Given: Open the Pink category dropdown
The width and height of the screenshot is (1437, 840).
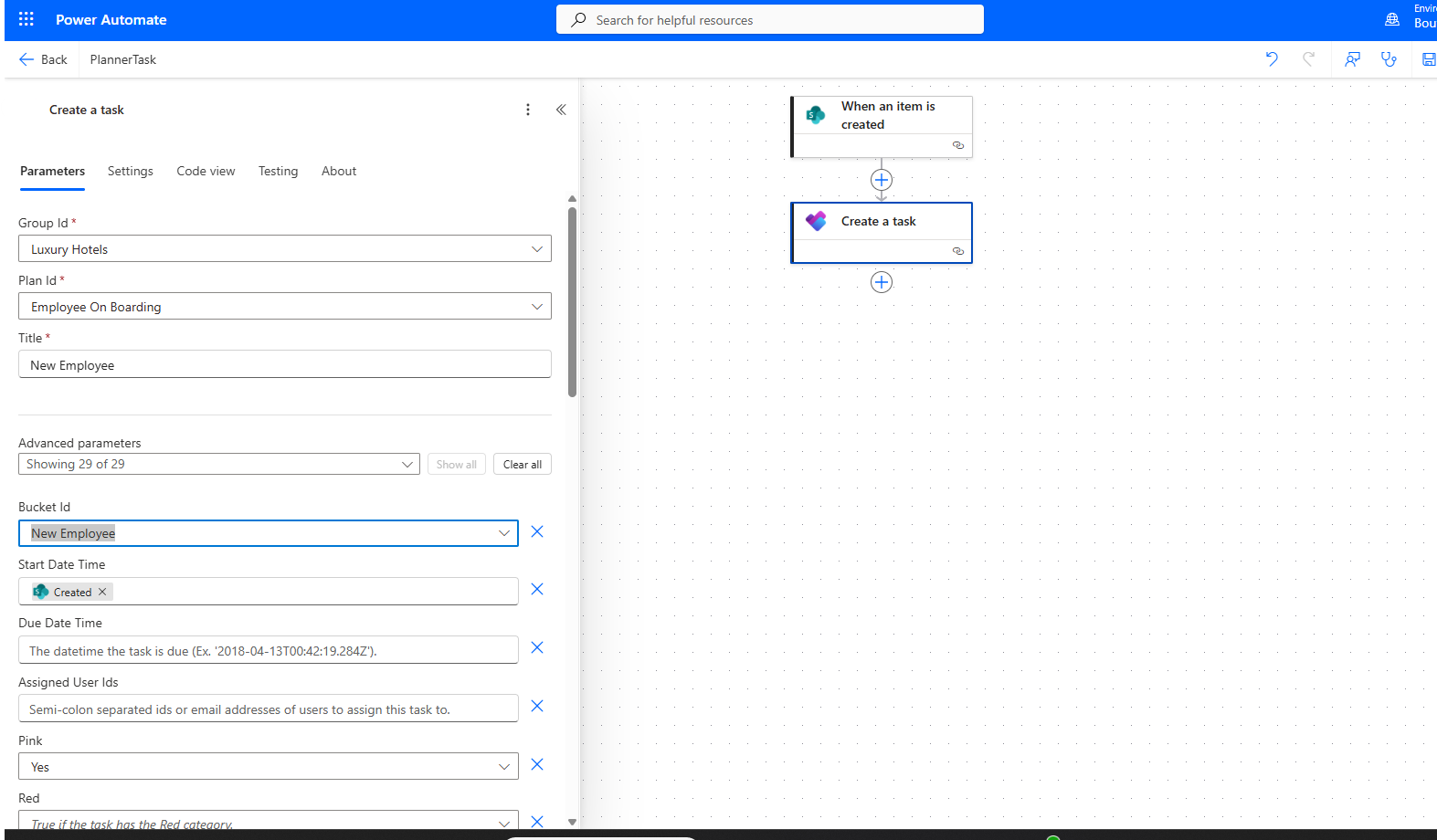Looking at the screenshot, I should (504, 766).
